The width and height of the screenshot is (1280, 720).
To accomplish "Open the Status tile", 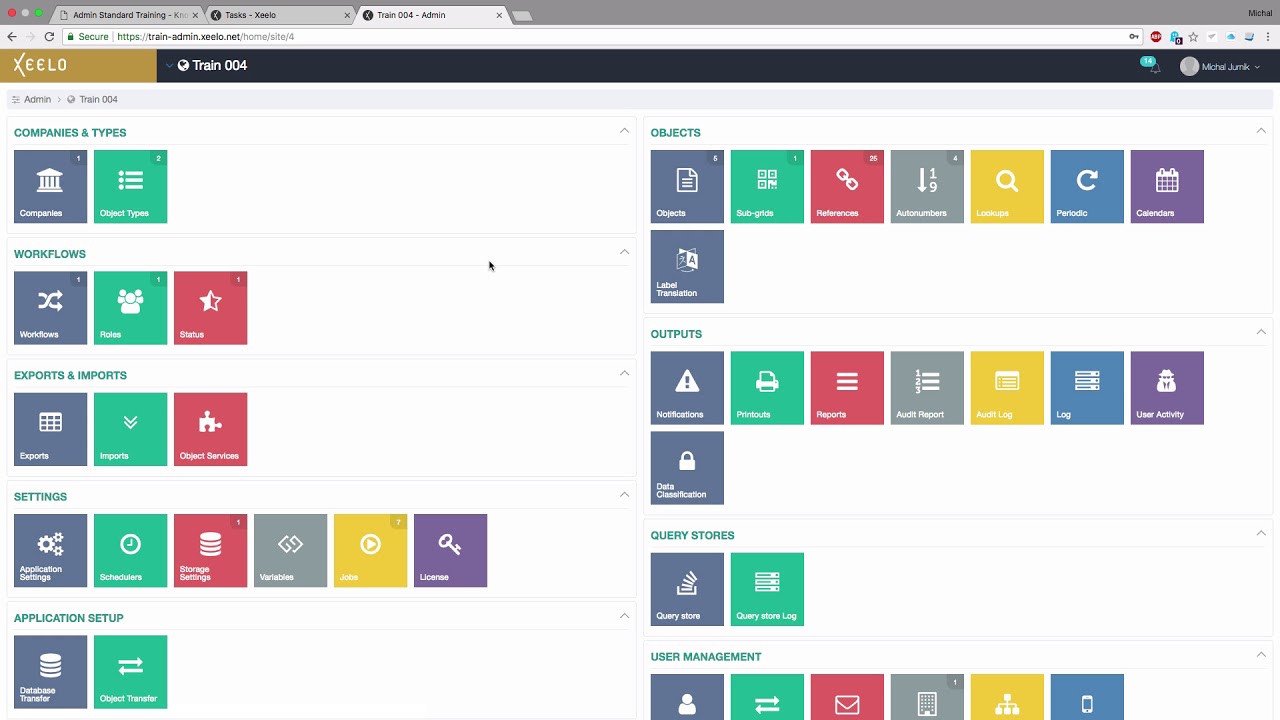I will point(210,308).
